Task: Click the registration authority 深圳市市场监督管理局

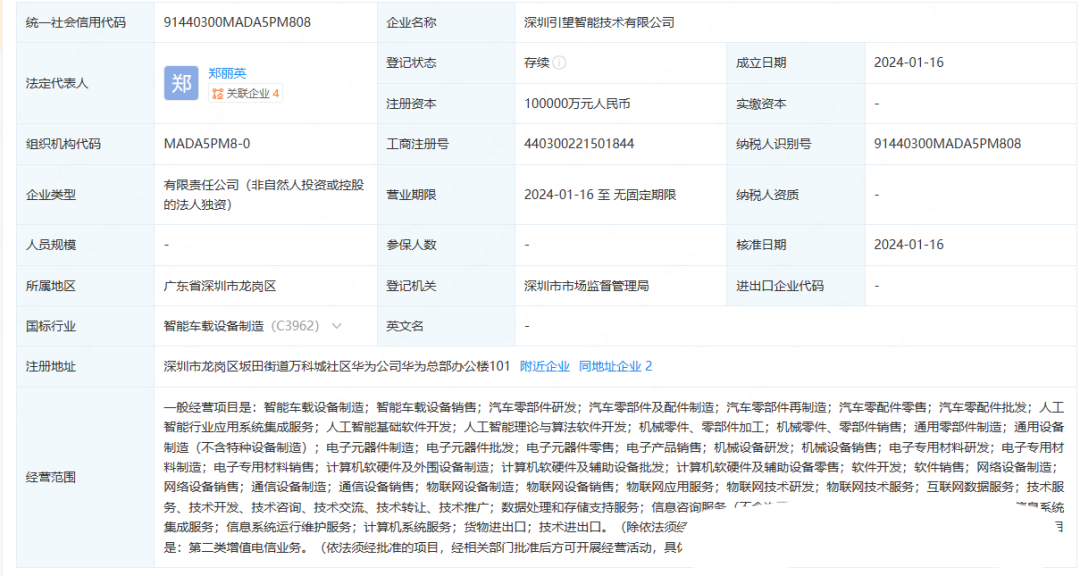Action: [x=586, y=286]
